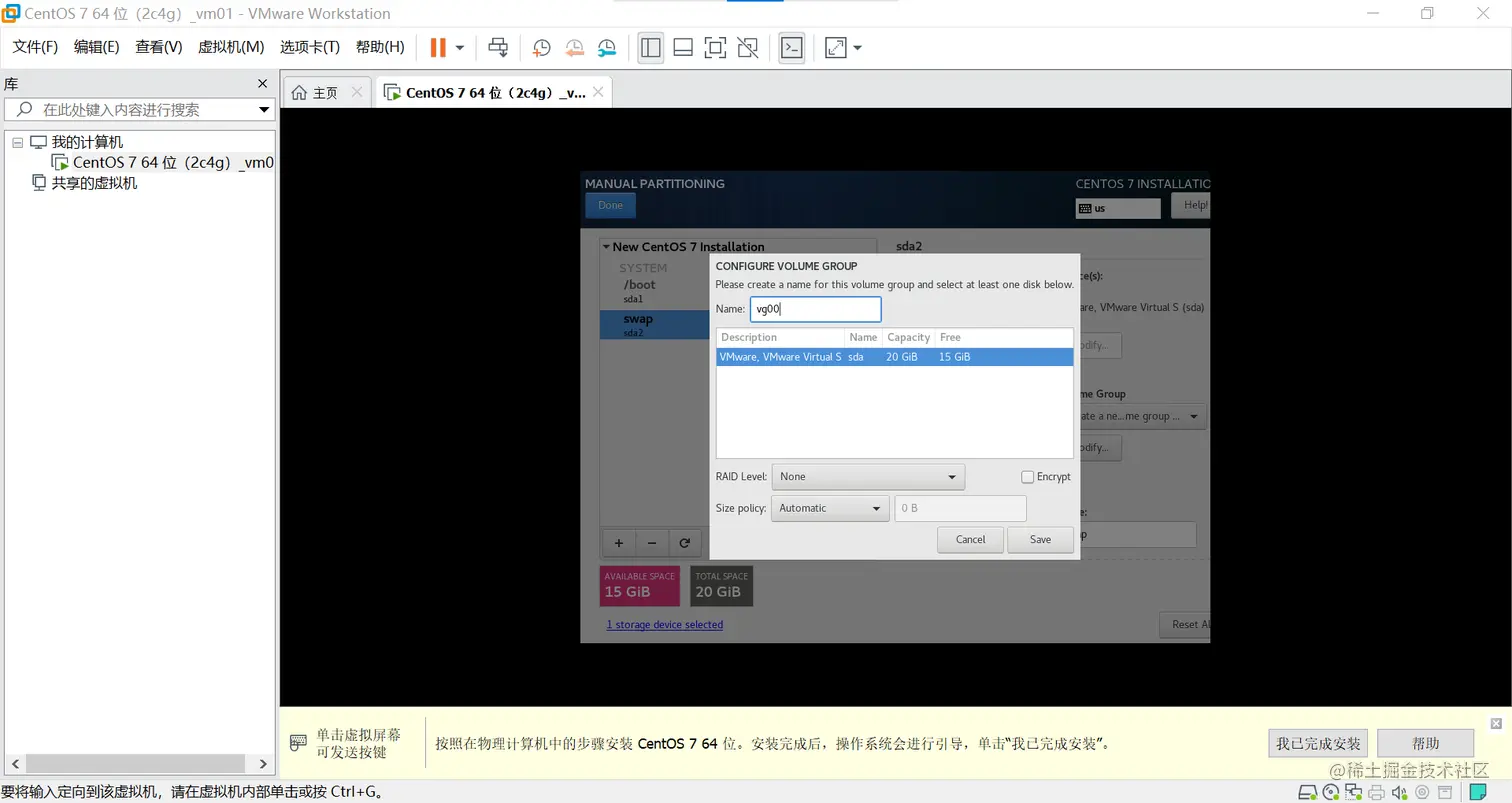Cancel the Configure Volume Group dialog
Viewport: 1512px width, 803px height.
click(970, 540)
